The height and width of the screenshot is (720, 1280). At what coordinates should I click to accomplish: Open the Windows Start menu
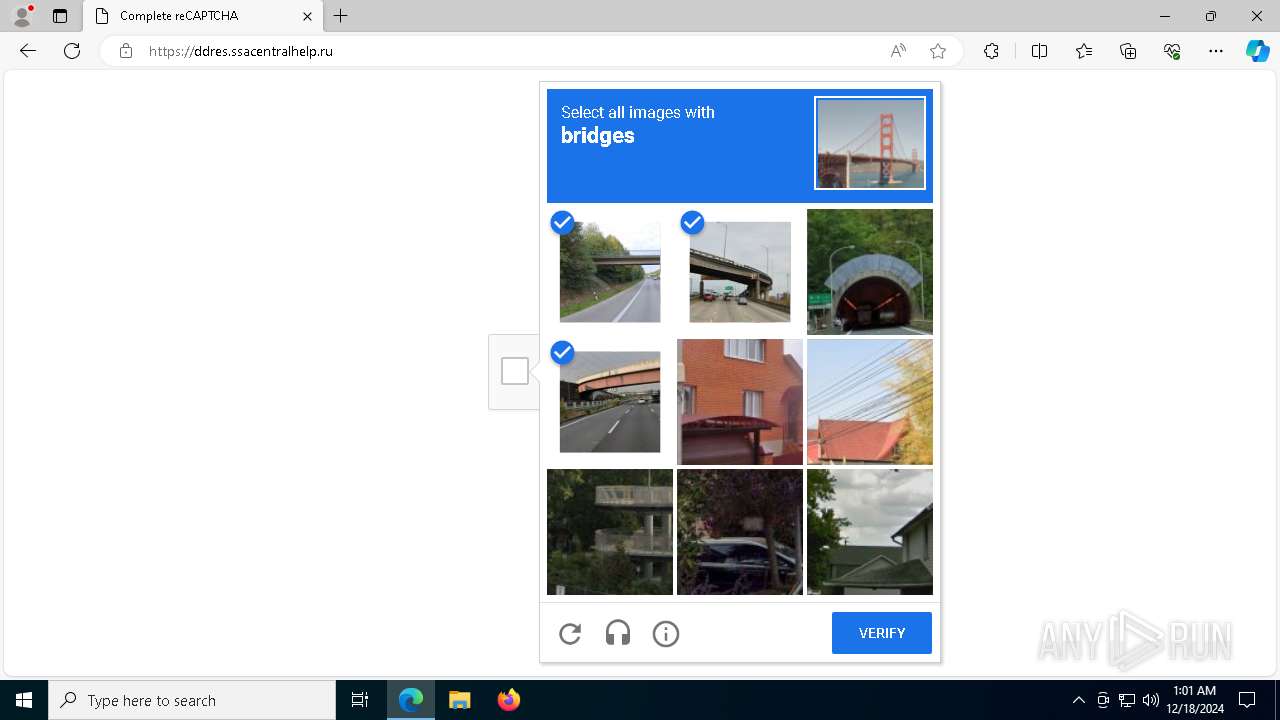[24, 700]
